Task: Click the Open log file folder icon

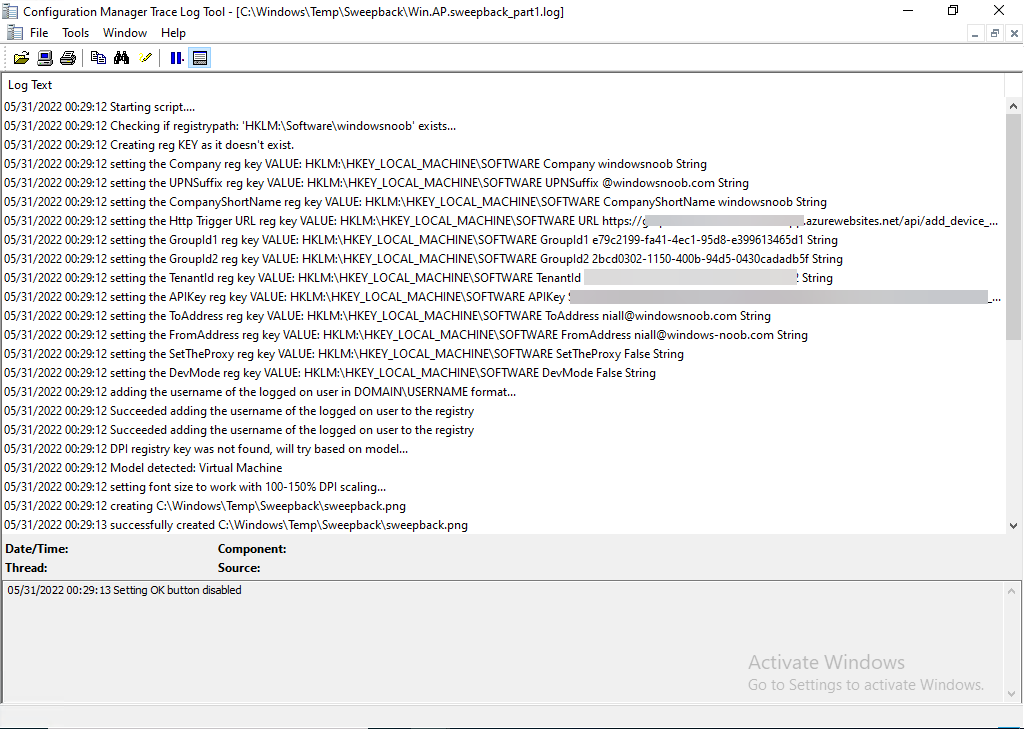Action: [x=22, y=58]
